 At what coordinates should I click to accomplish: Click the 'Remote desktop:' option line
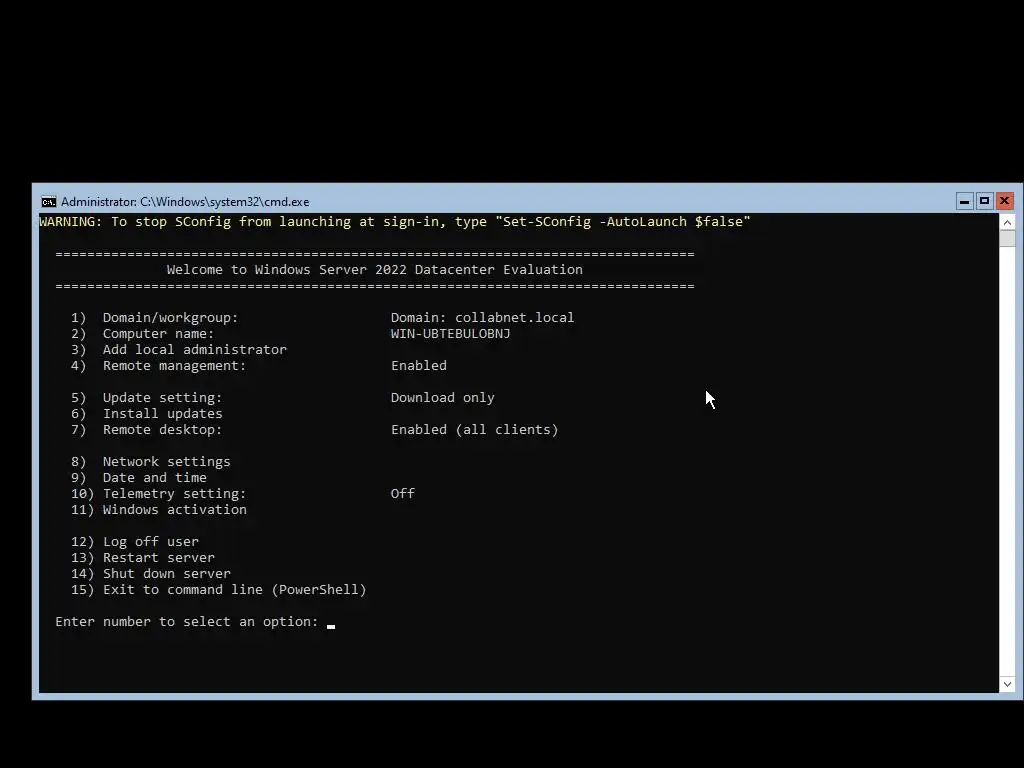coord(146,430)
